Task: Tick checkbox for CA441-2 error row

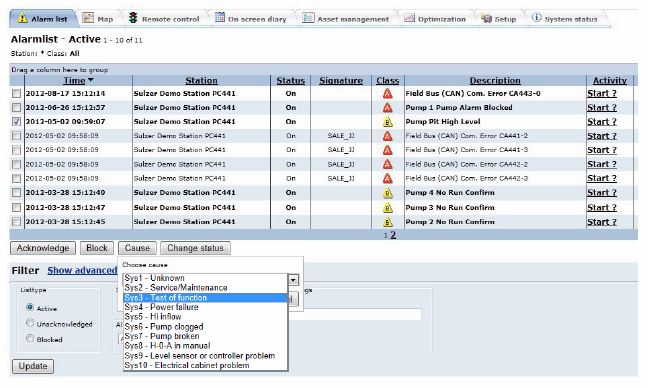Action: pos(16,136)
